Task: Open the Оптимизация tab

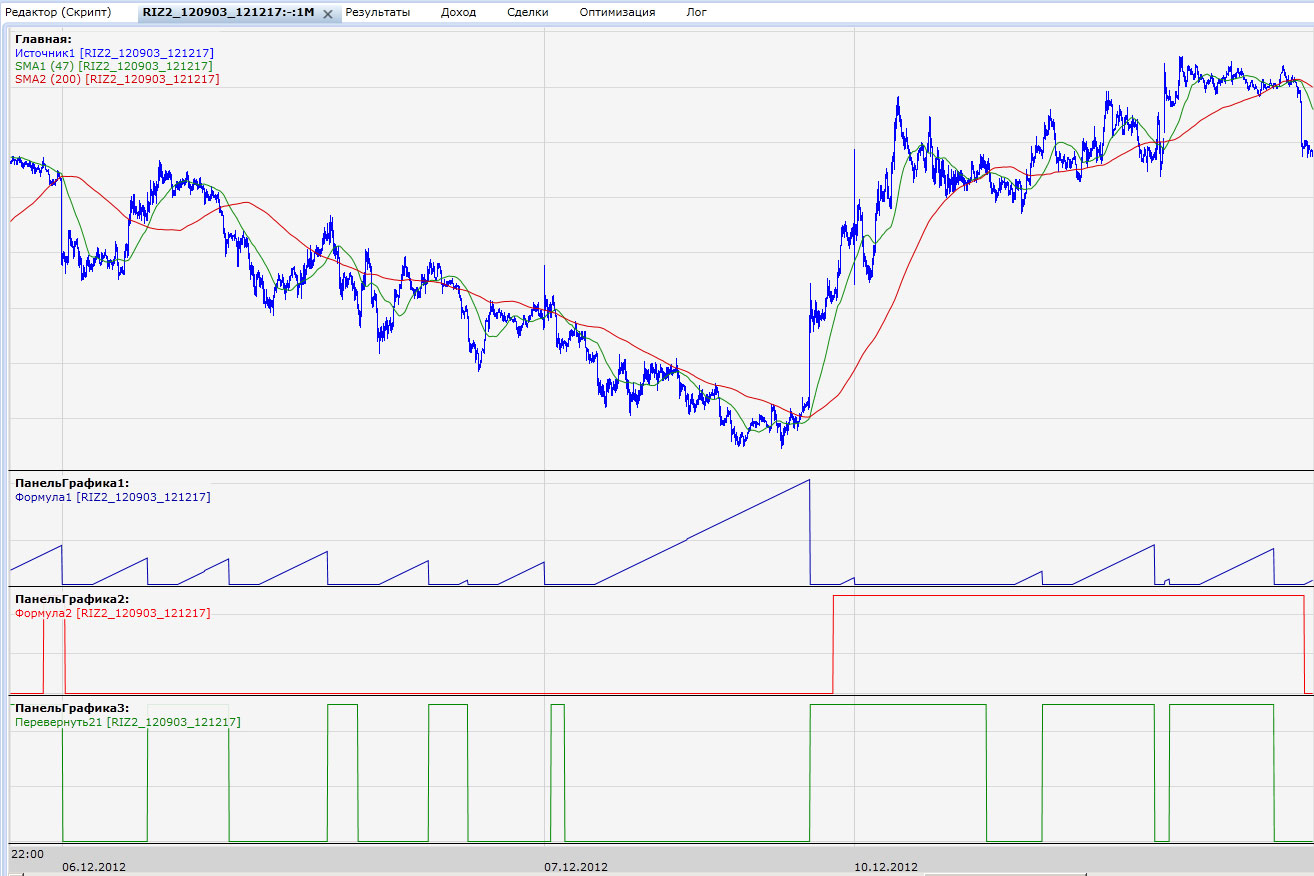Action: click(x=617, y=12)
